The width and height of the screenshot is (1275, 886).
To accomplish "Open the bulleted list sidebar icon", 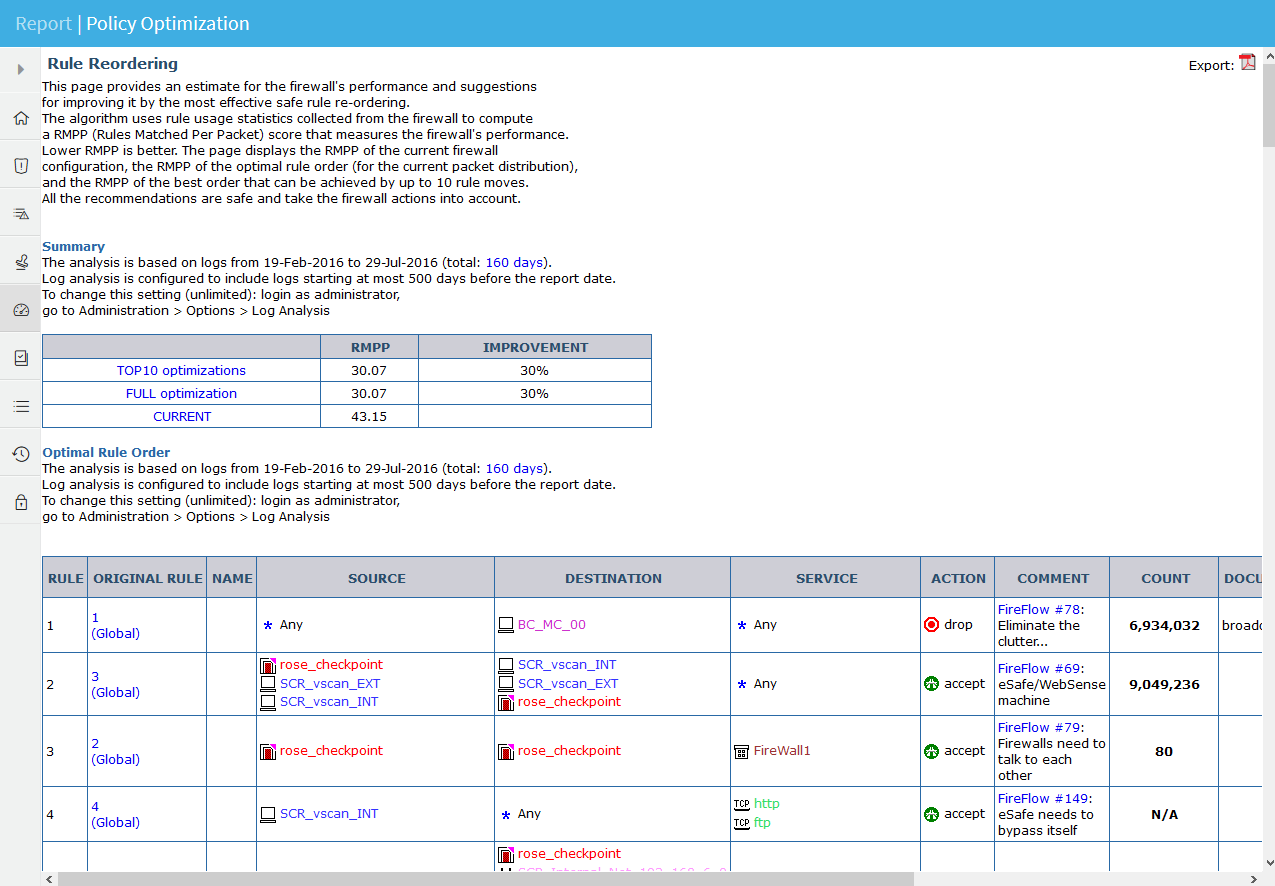I will pyautogui.click(x=20, y=406).
